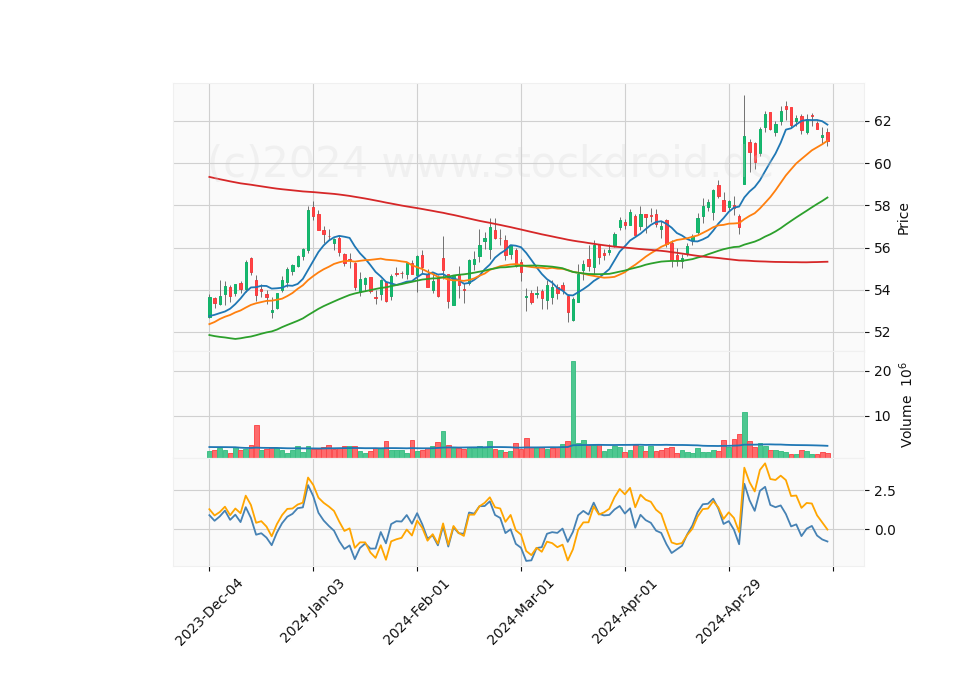Click the 58 price axis value
The image size is (960, 690).
coord(882,206)
